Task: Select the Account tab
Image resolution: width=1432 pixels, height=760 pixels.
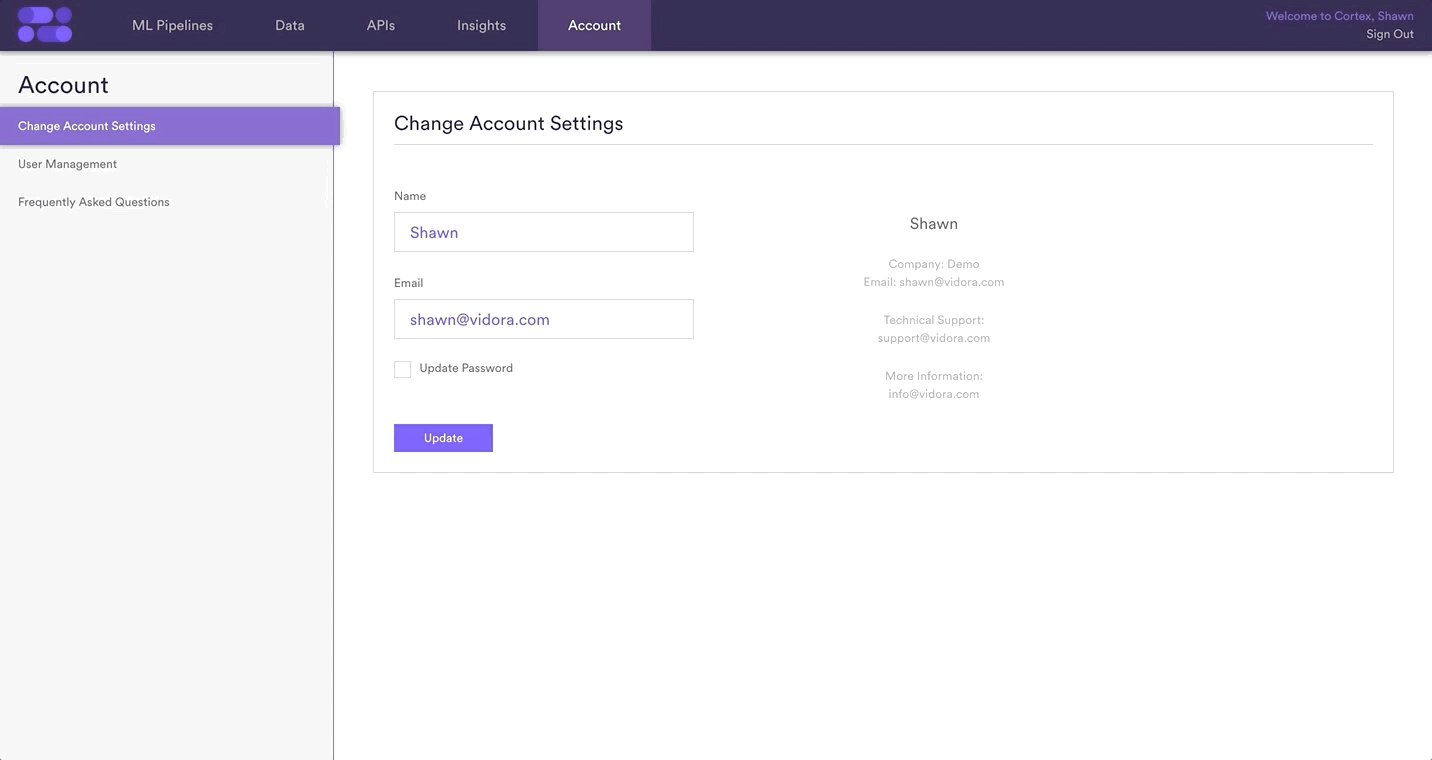Action: (x=594, y=25)
